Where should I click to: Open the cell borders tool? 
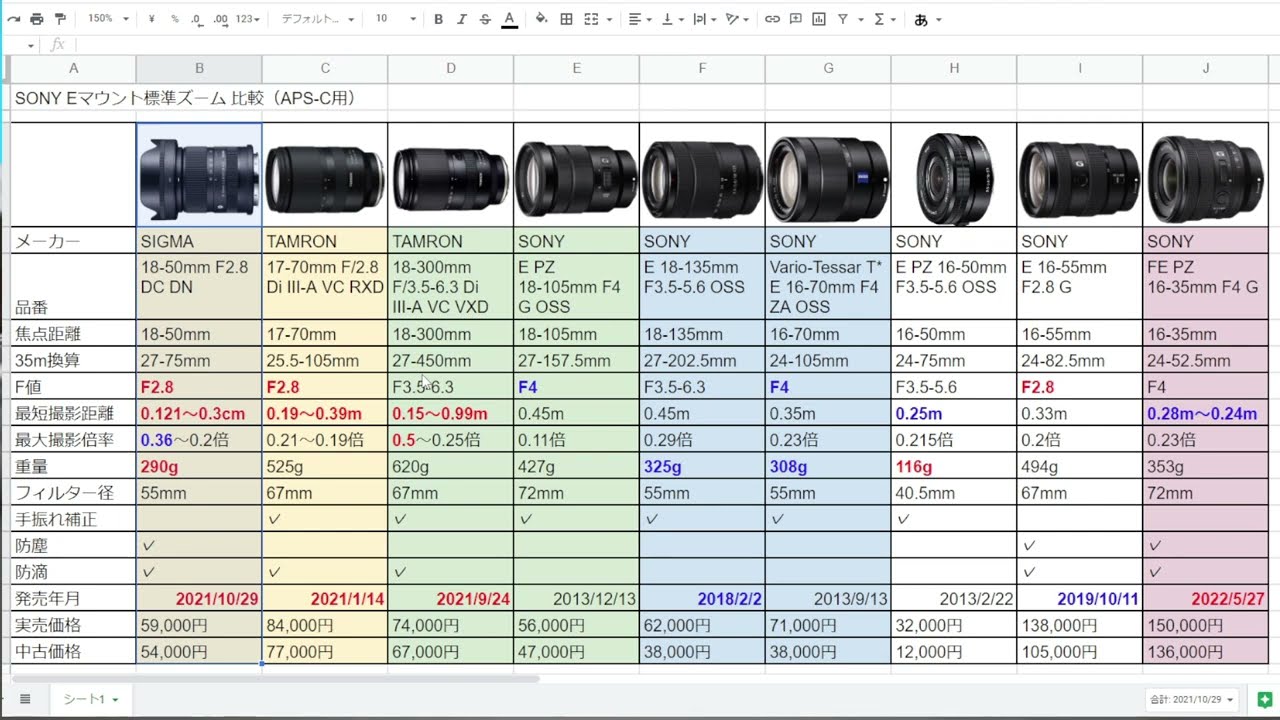[566, 19]
